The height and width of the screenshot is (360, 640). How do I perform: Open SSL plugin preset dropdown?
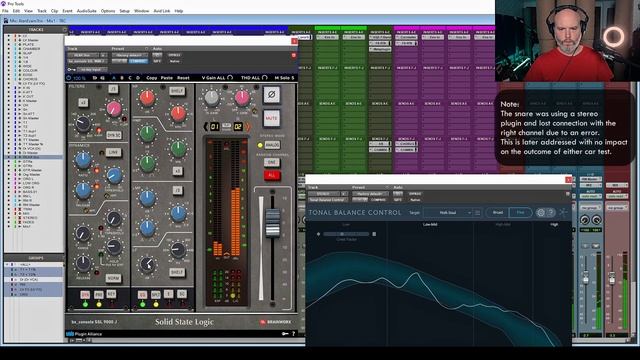tap(129, 55)
